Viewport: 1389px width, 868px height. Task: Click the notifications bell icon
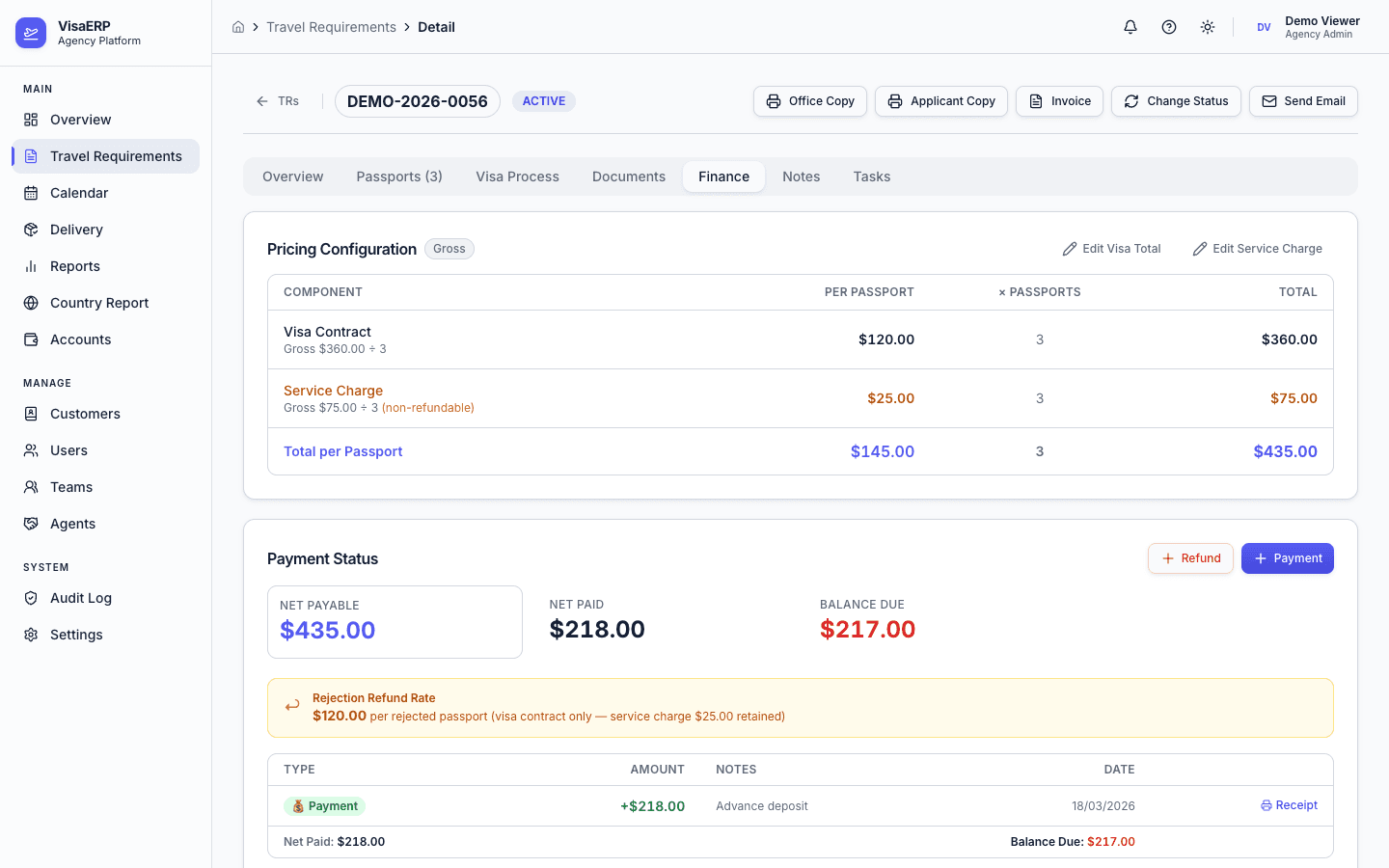(1130, 27)
